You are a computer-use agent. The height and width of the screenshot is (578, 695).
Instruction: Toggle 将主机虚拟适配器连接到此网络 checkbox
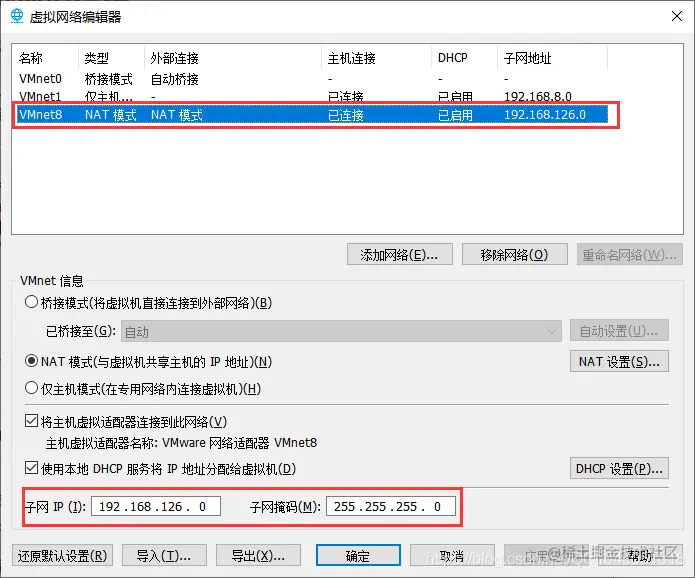tap(31, 421)
